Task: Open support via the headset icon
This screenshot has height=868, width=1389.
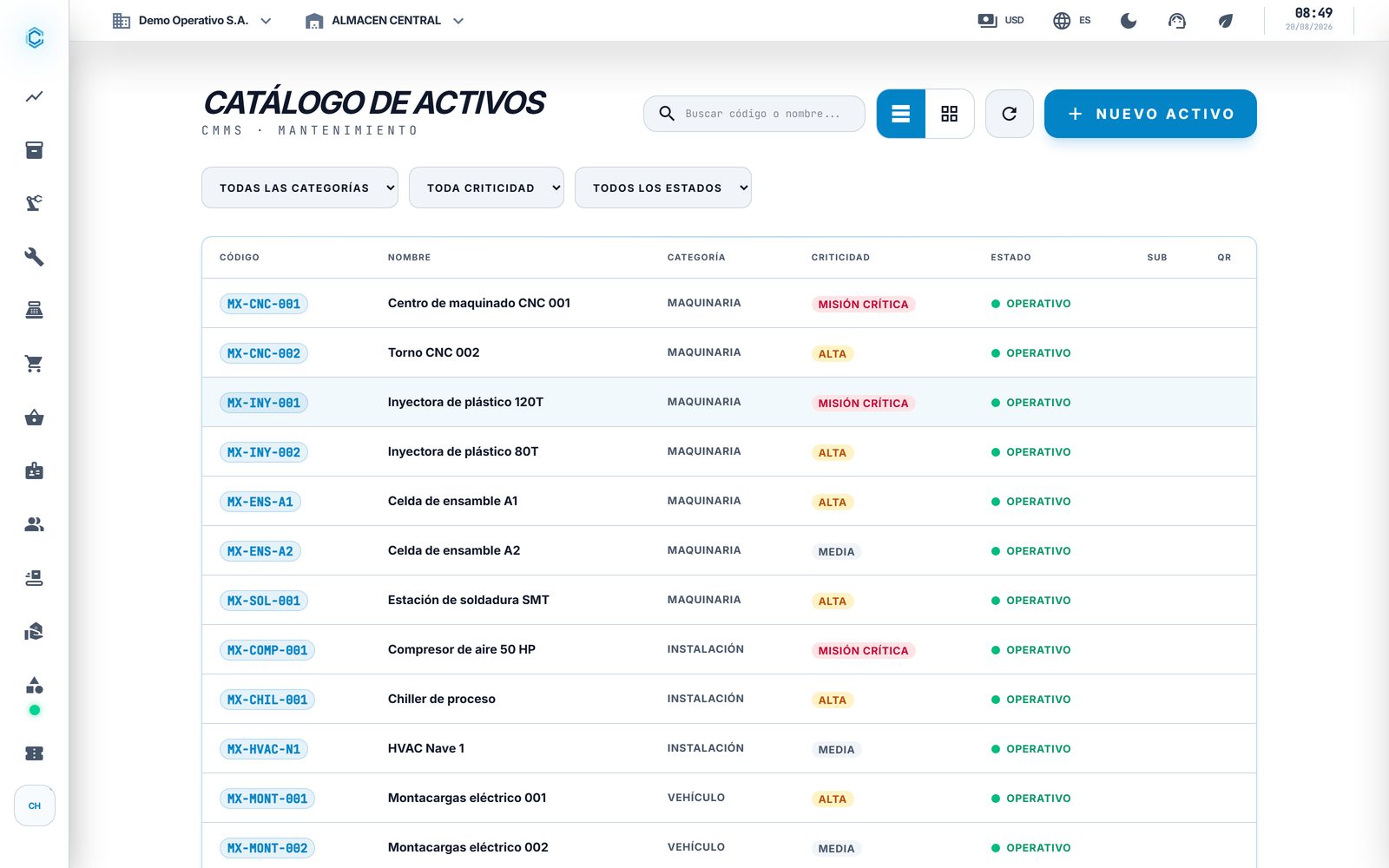Action: click(1177, 20)
